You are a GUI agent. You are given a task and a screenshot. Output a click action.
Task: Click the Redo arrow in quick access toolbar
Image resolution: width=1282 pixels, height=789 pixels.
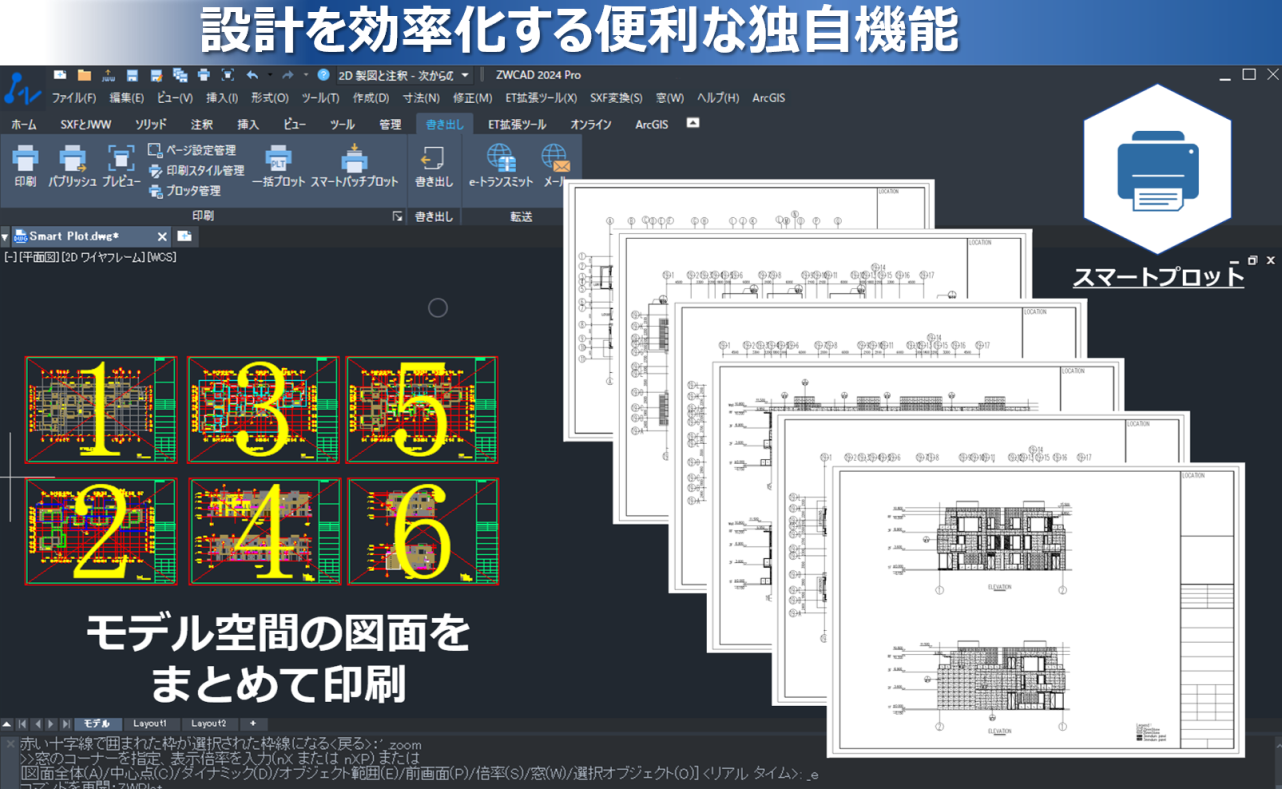click(x=287, y=75)
